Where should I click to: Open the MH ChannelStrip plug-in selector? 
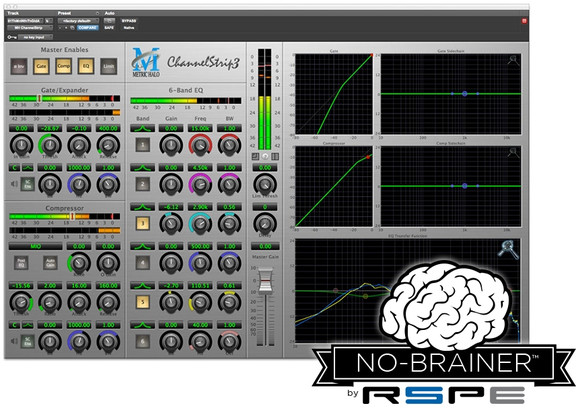click(30, 28)
